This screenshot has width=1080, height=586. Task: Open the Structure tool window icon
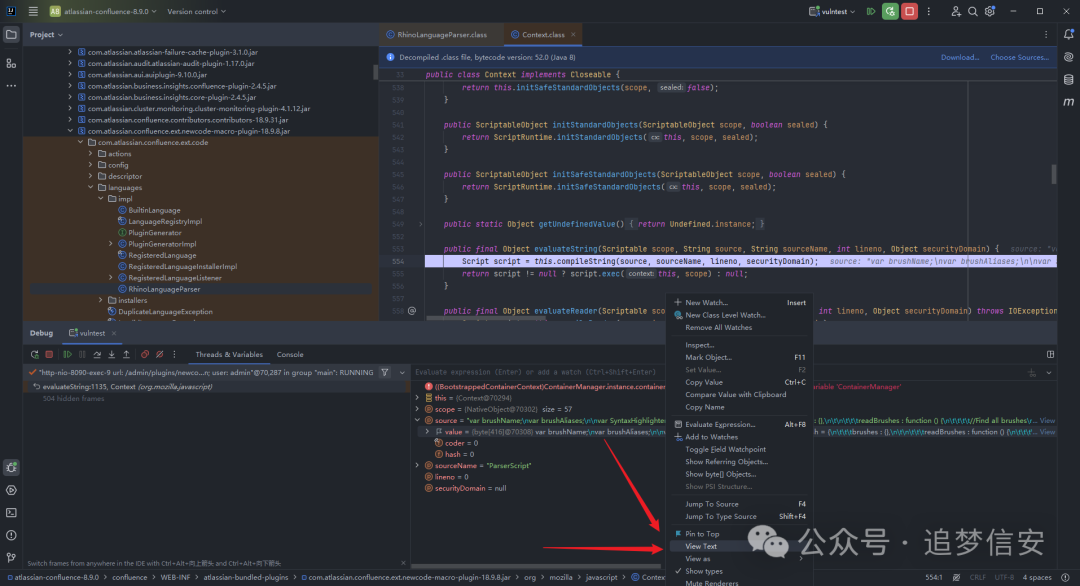click(x=11, y=63)
